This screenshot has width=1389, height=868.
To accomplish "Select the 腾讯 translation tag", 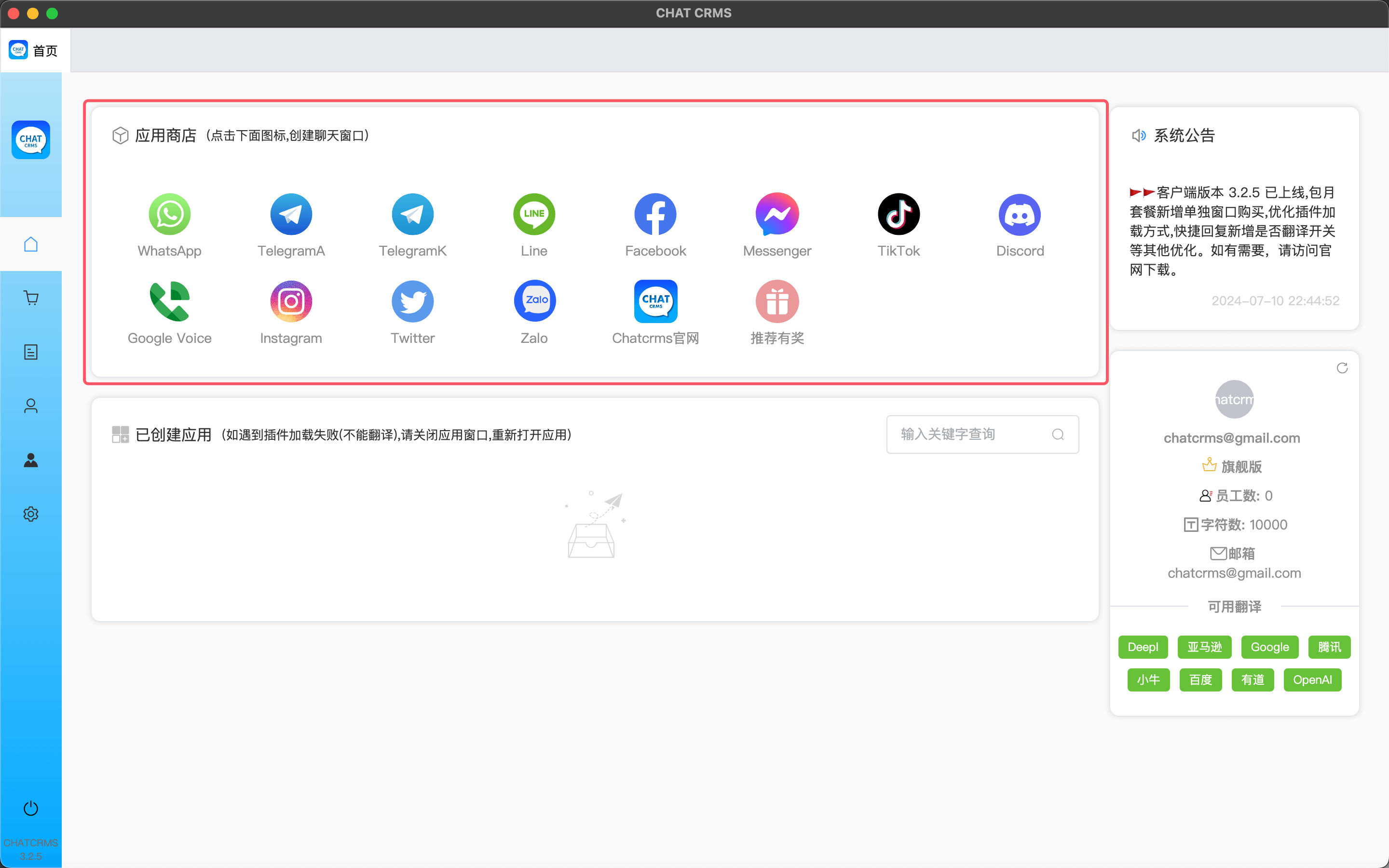I will click(x=1329, y=647).
